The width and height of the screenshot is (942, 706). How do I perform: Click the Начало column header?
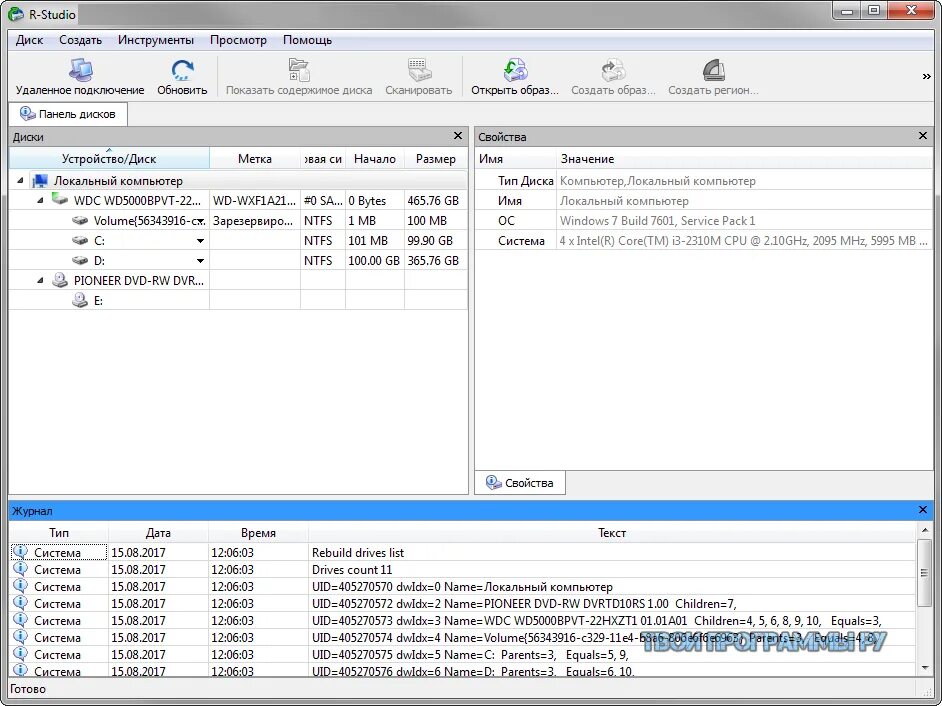375,159
